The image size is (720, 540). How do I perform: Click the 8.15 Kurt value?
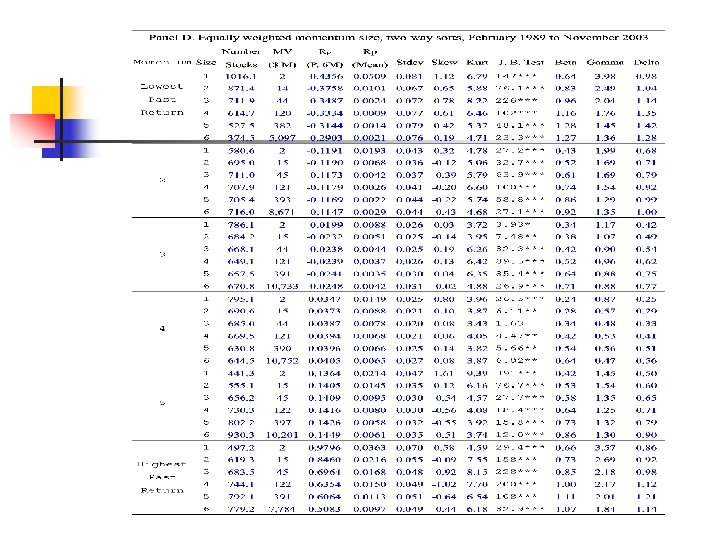pyautogui.click(x=477, y=472)
